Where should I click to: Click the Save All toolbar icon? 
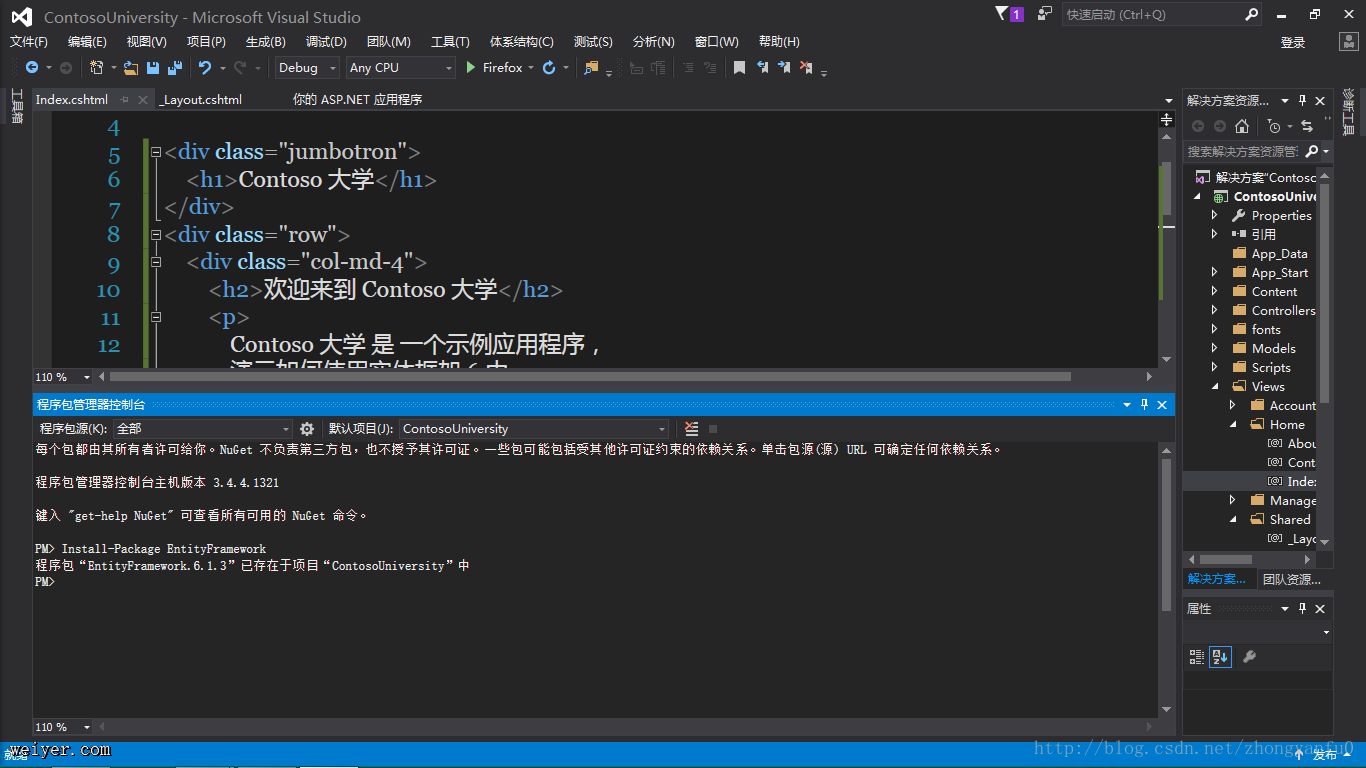coord(175,68)
